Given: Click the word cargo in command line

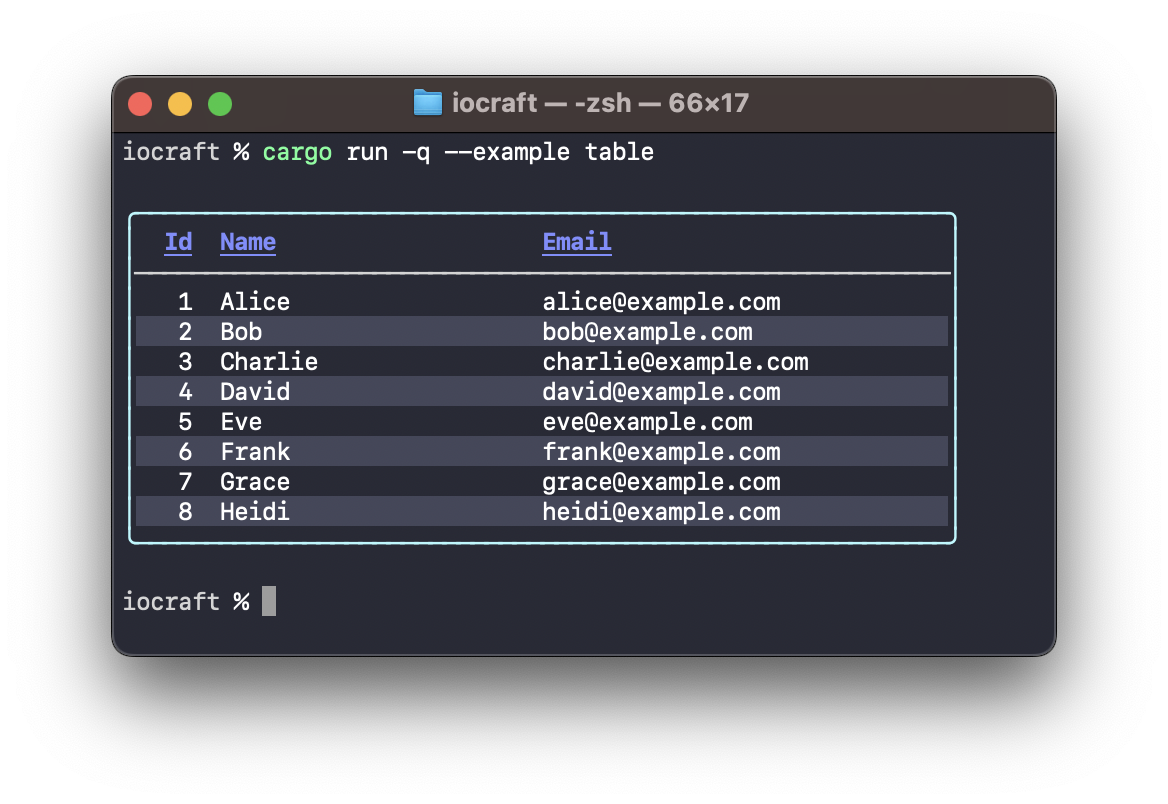Looking at the screenshot, I should 297,153.
